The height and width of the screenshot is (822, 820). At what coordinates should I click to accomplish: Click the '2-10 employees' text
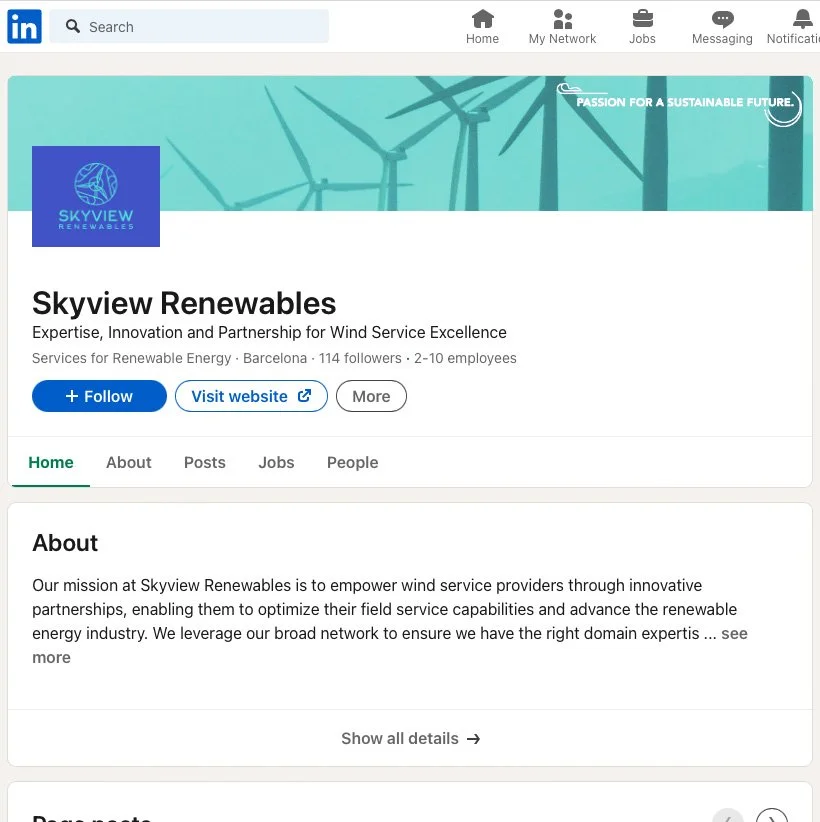coord(465,358)
